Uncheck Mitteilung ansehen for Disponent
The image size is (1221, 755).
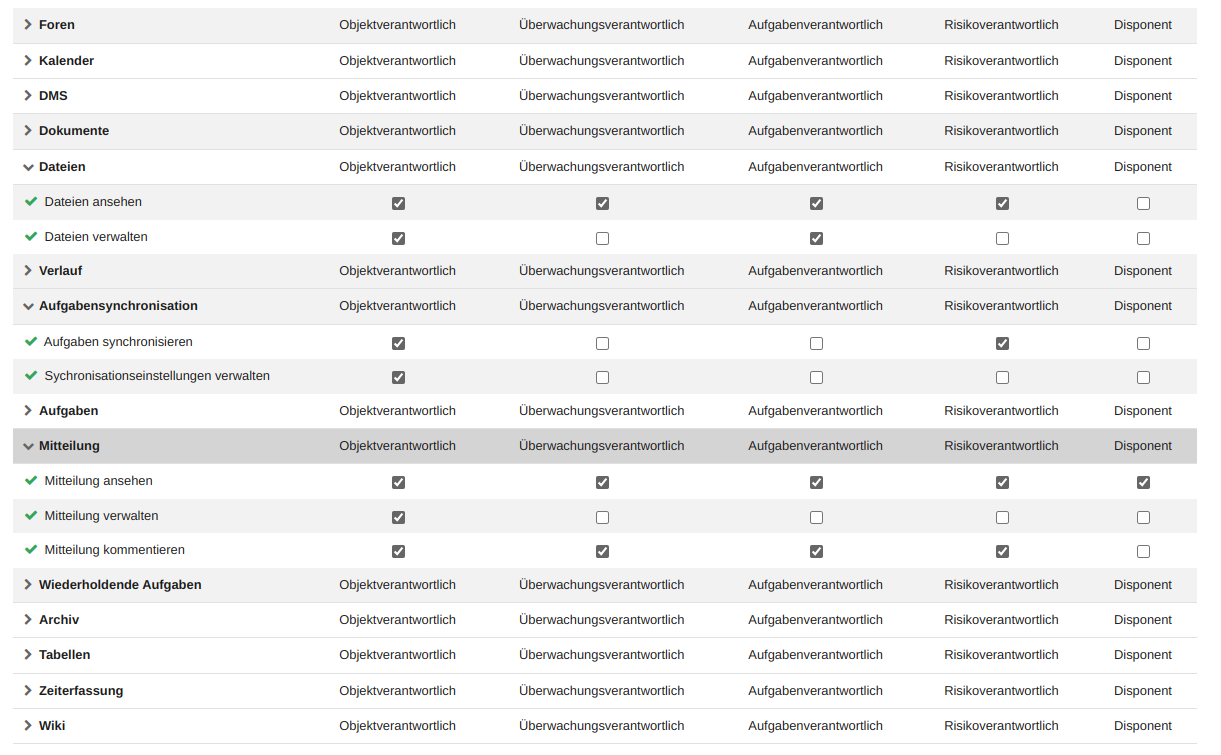[1143, 482]
